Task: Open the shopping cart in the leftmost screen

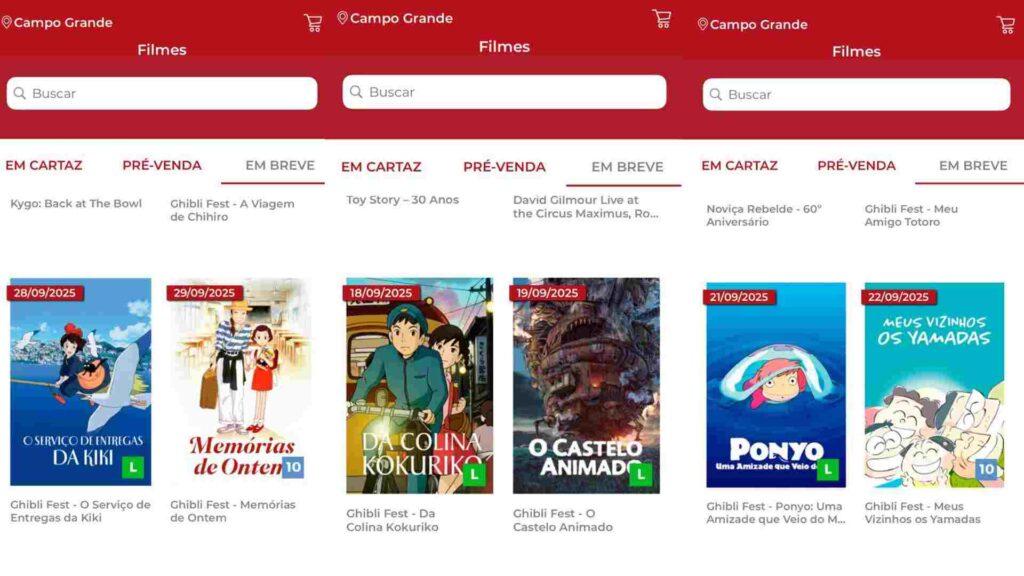Action: click(313, 23)
